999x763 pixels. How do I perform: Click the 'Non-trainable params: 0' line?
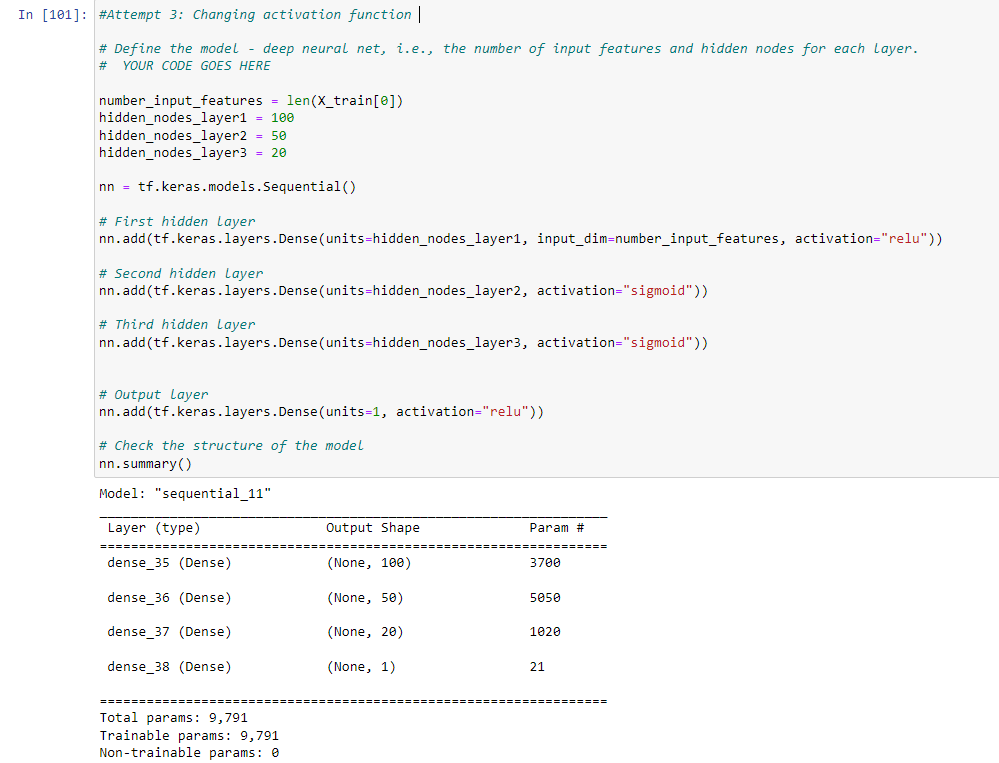click(x=189, y=753)
